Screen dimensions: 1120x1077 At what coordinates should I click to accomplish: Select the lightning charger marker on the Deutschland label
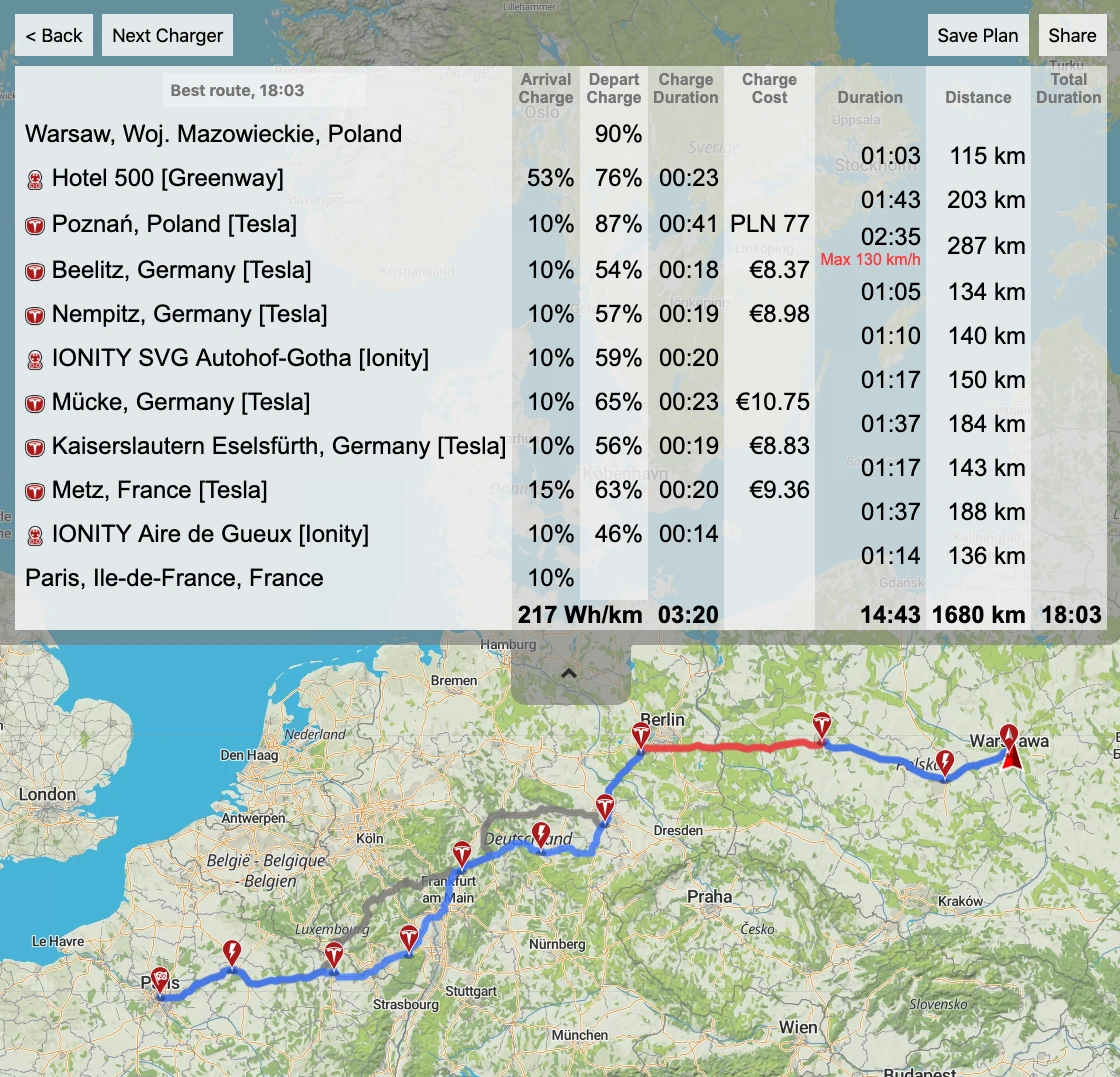pos(541,835)
